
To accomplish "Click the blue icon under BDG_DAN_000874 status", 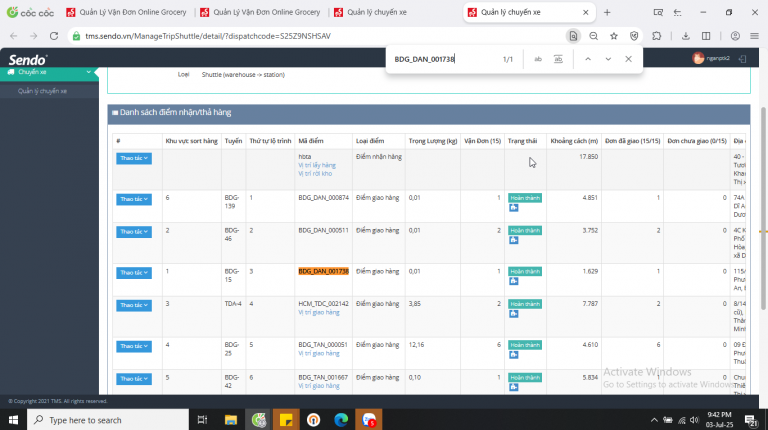I will [x=513, y=208].
